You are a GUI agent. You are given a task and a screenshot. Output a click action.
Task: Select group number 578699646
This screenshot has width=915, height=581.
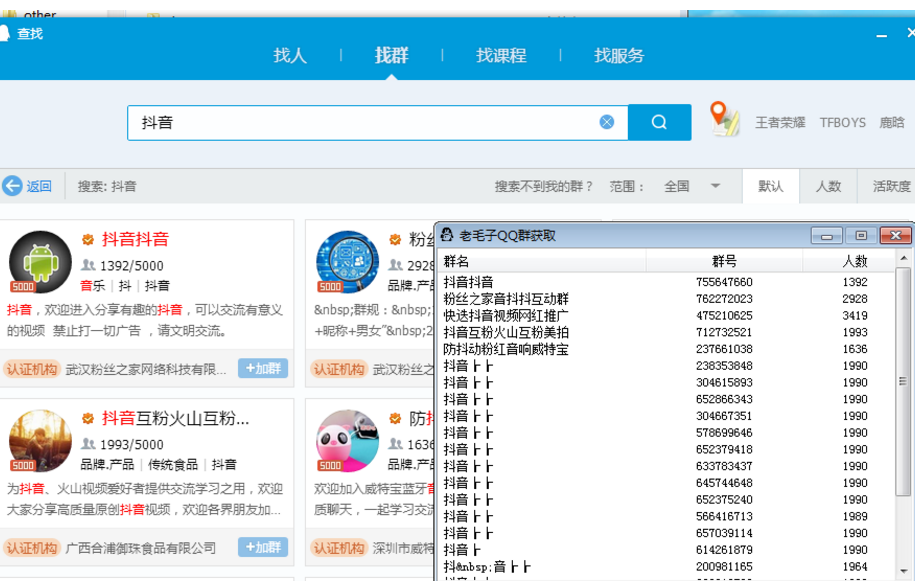pos(724,433)
